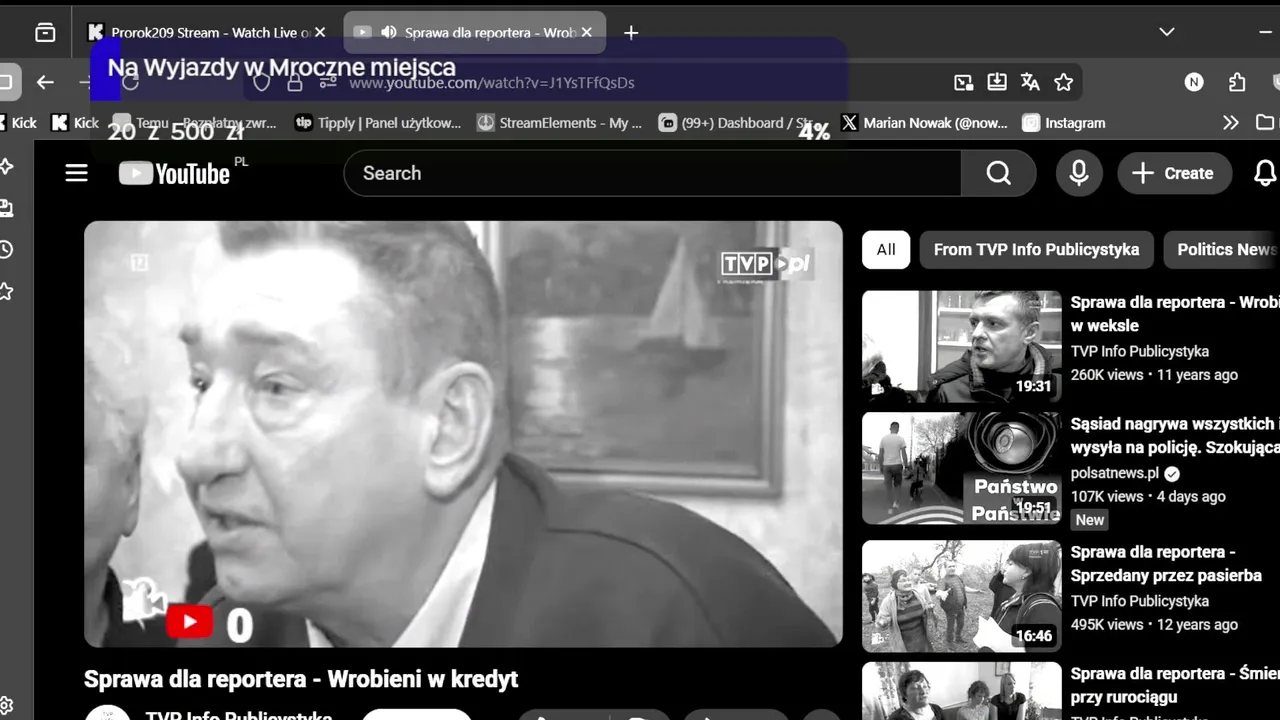The height and width of the screenshot is (720, 1280).
Task: Close the Prorok209 Stream tab
Action: pyautogui.click(x=320, y=32)
